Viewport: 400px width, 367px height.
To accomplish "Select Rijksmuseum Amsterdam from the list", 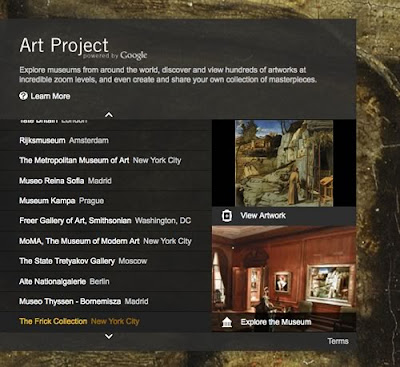I will click(105, 140).
